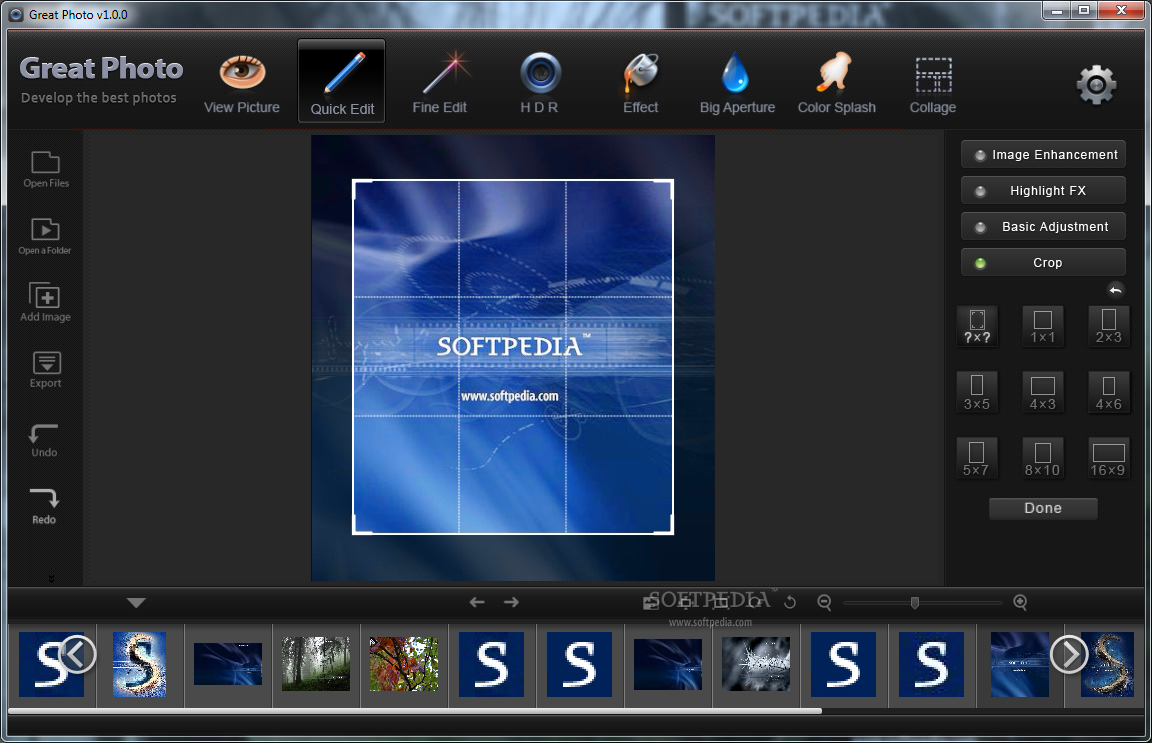Click the zoom out magnifier

[824, 603]
